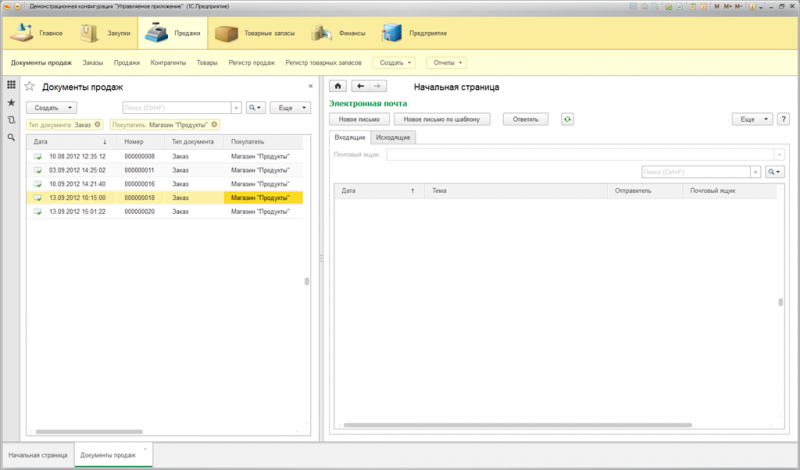Click the Ответить button
This screenshot has height=470, width=800.
526,119
